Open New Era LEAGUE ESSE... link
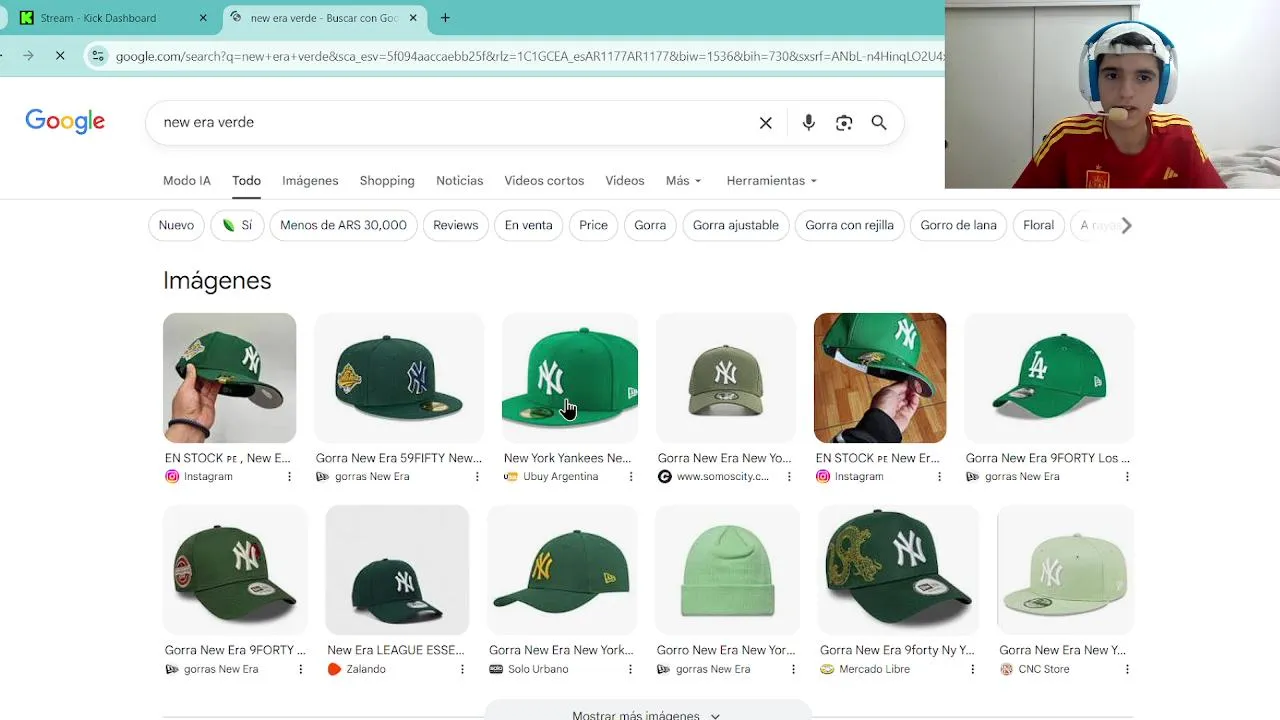Viewport: 1280px width, 720px height. (x=396, y=650)
